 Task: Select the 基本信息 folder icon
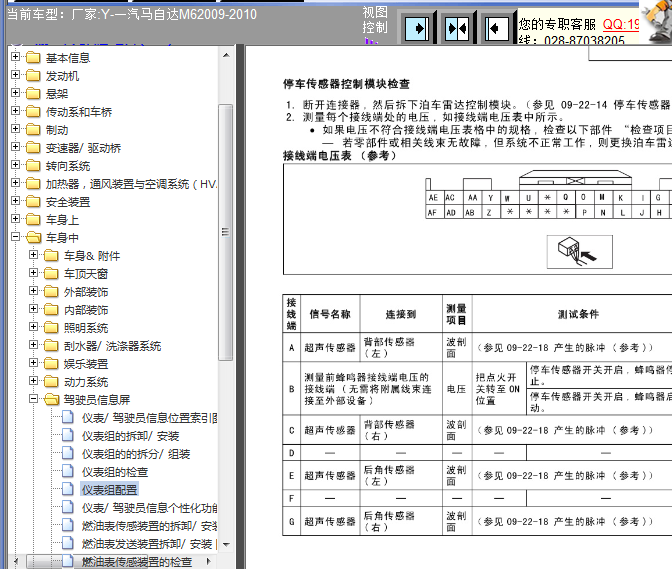[x=33, y=57]
